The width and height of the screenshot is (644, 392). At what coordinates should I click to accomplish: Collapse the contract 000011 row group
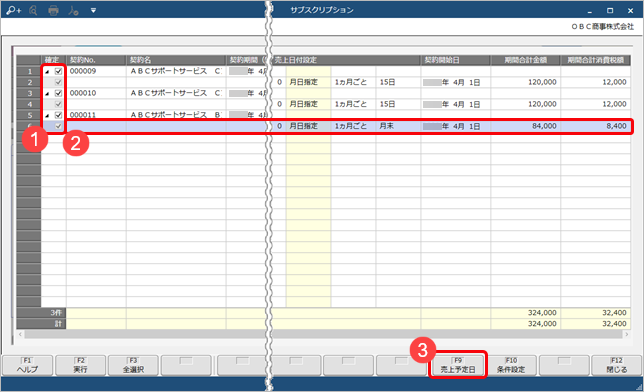[x=47, y=115]
